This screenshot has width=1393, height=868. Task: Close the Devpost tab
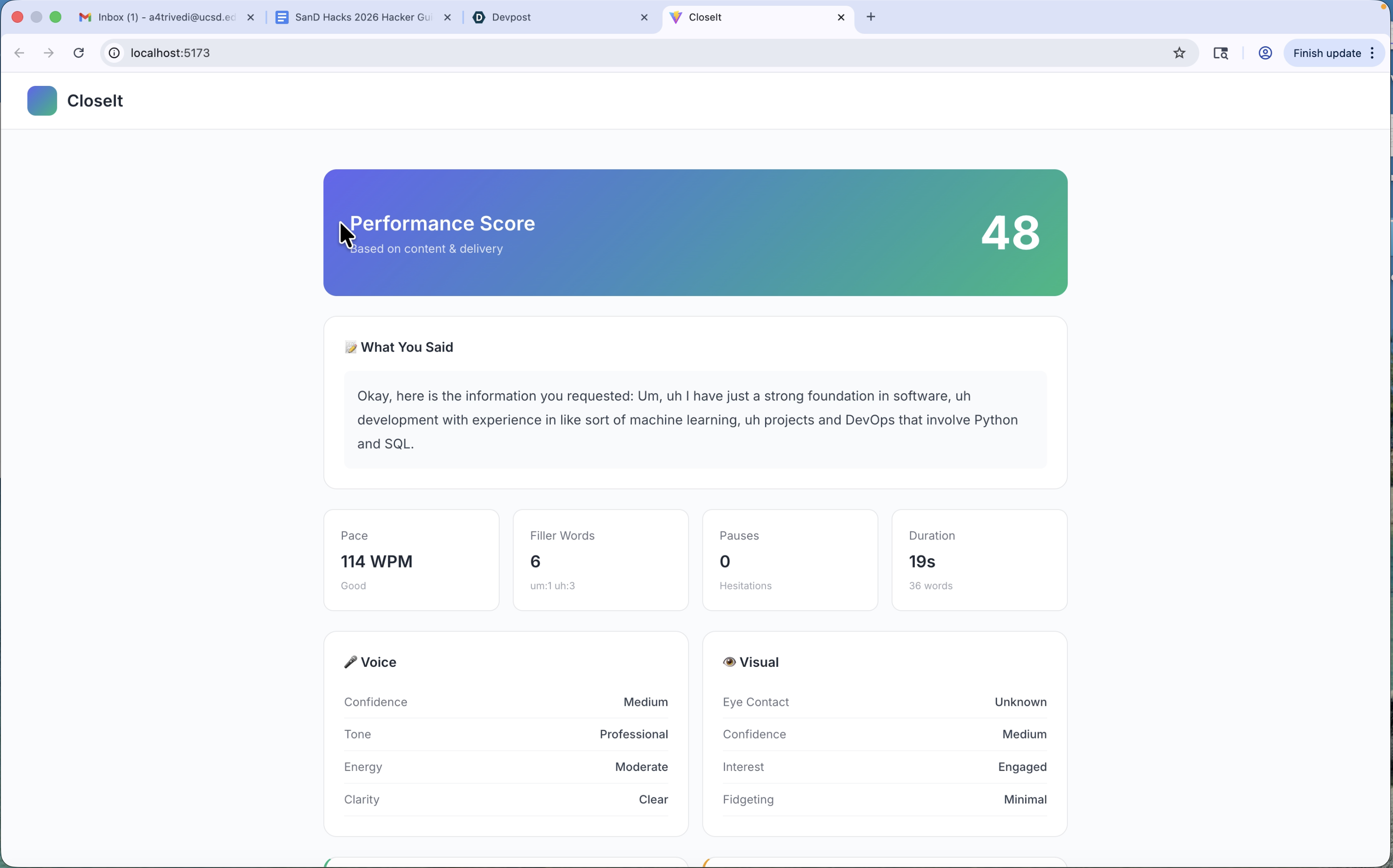click(644, 17)
